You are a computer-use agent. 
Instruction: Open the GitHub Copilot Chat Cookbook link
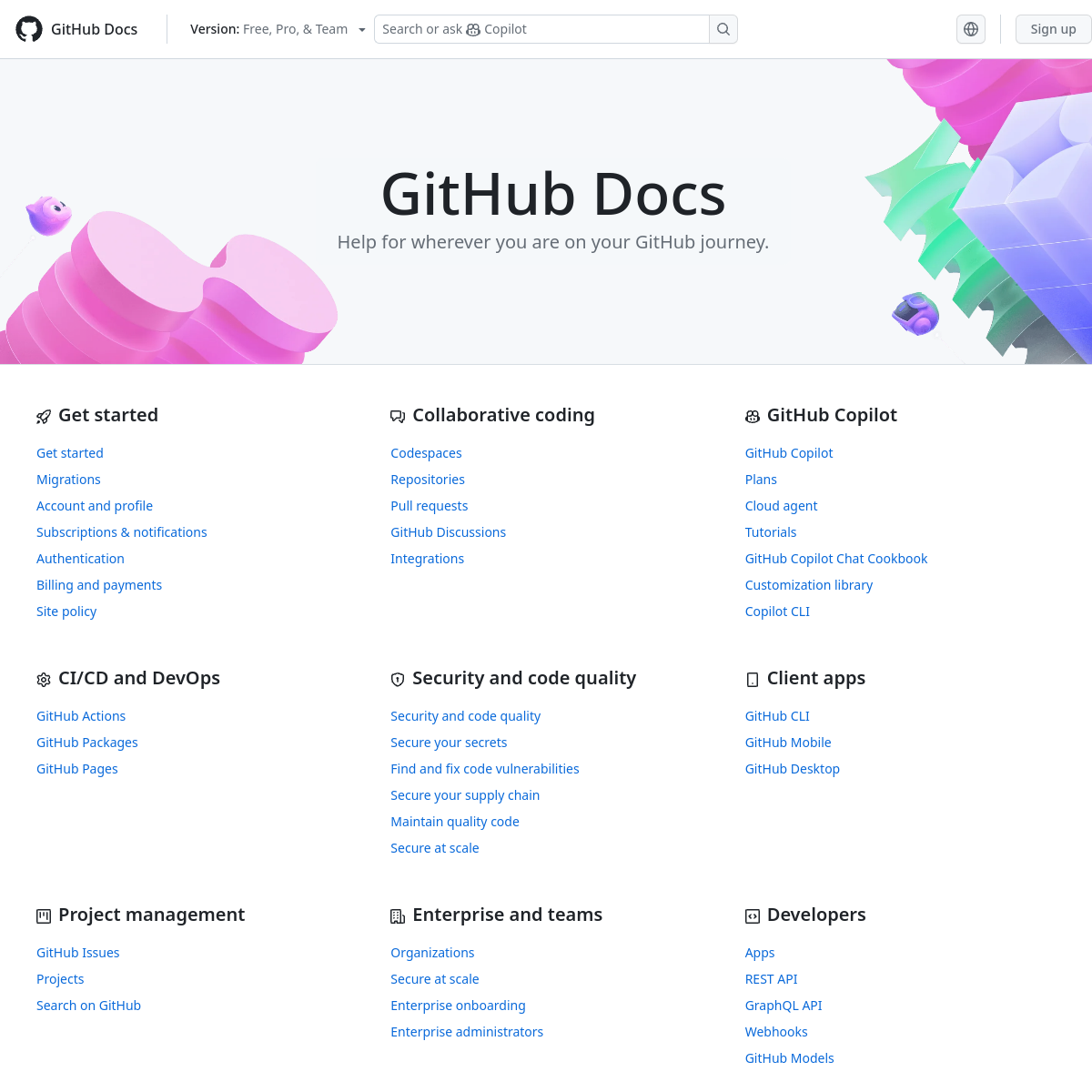(x=835, y=558)
